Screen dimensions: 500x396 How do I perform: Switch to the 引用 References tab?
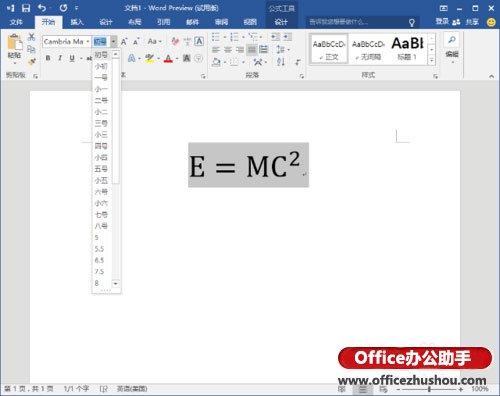point(164,22)
